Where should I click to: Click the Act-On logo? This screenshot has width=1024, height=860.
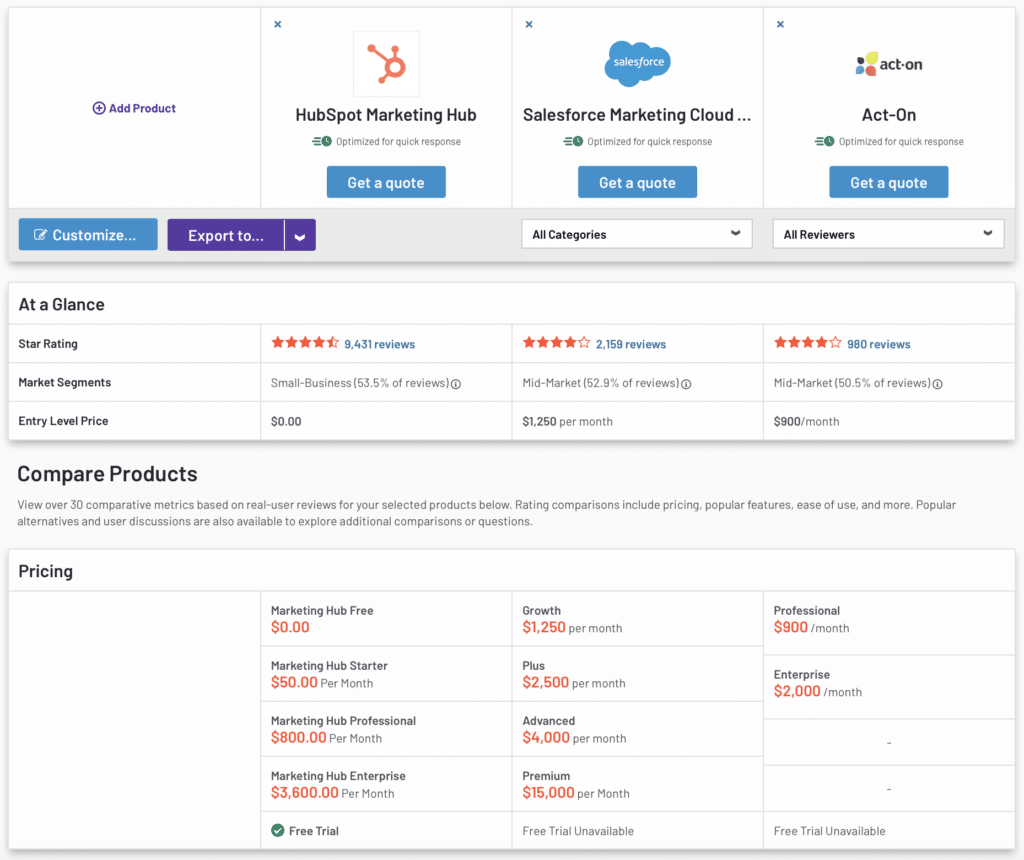[x=889, y=64]
